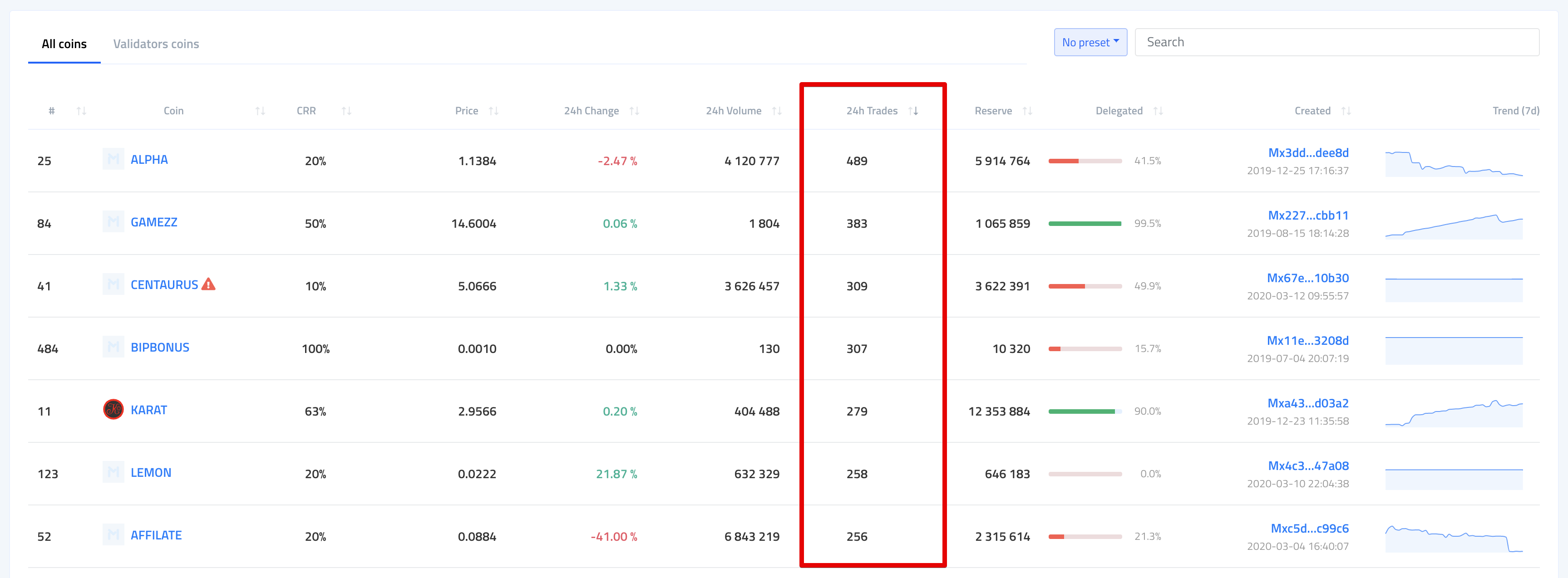
Task: Open the LEMON coin page
Action: 150,473
